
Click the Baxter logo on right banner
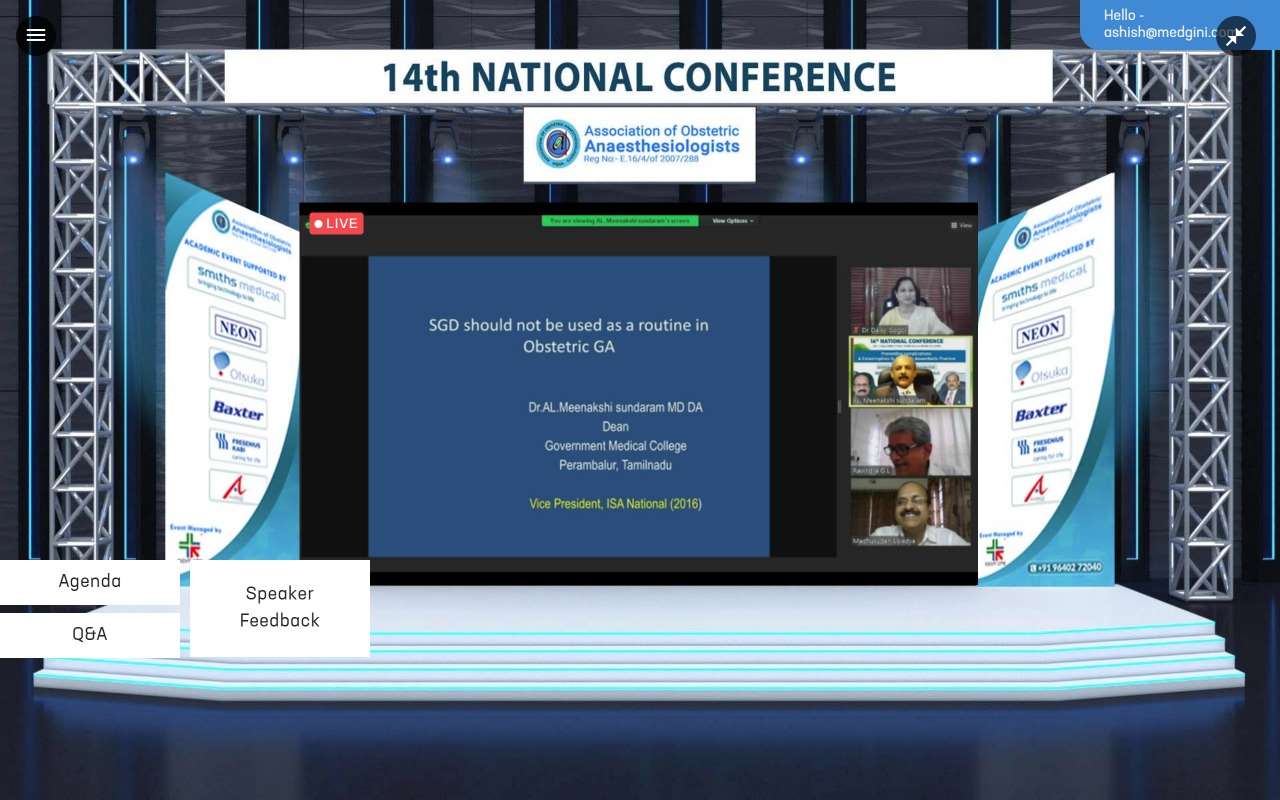1041,412
